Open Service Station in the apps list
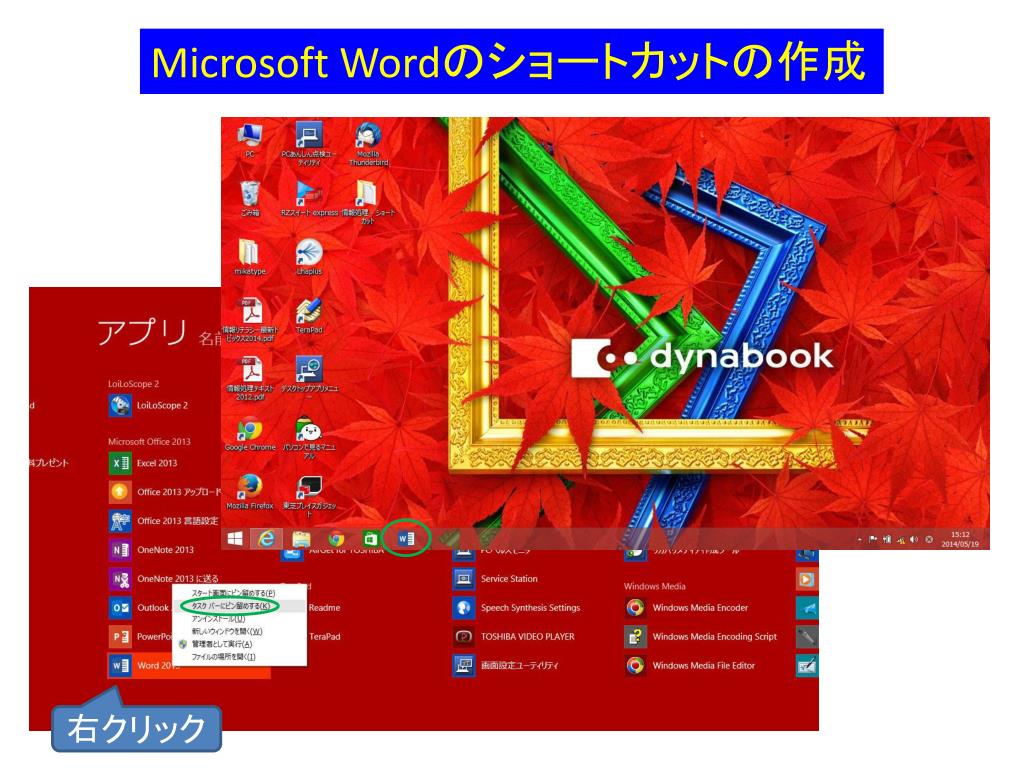 (496, 579)
